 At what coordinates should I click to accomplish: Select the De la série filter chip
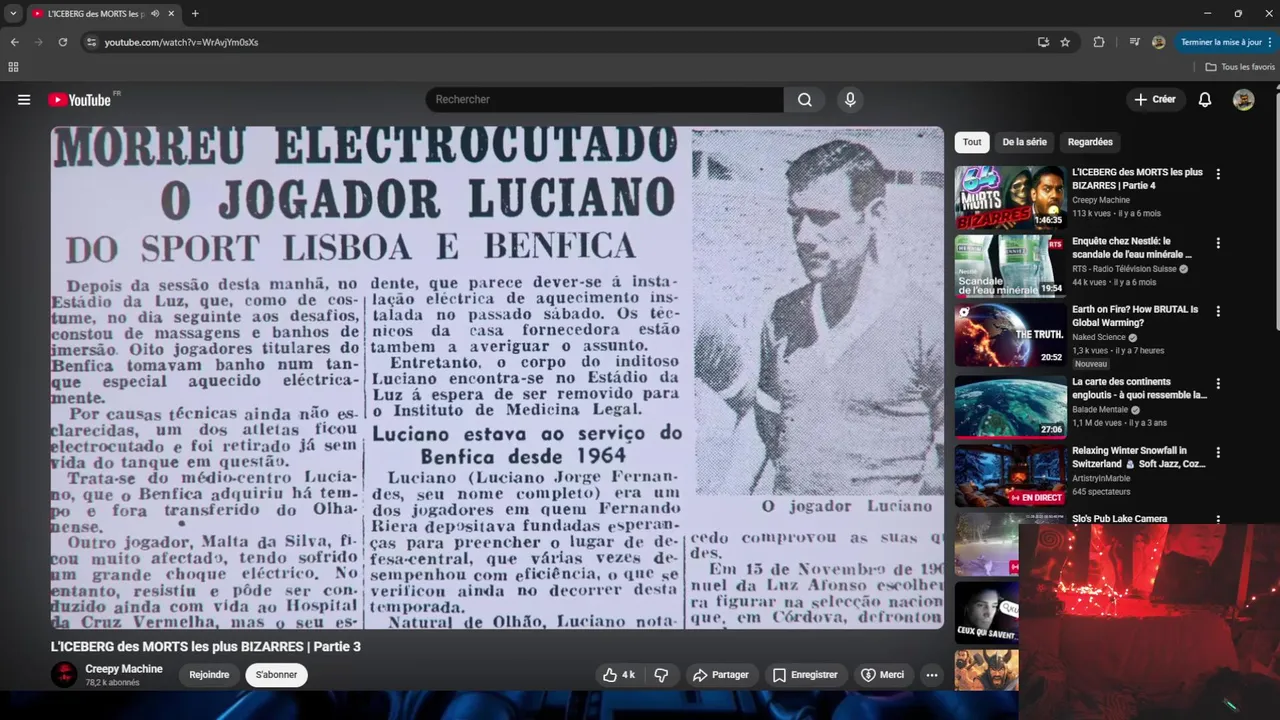[1024, 142]
